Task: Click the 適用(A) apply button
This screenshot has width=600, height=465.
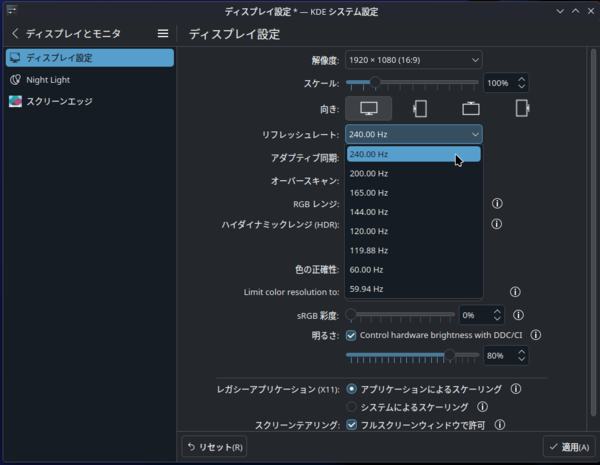Action: [569, 447]
